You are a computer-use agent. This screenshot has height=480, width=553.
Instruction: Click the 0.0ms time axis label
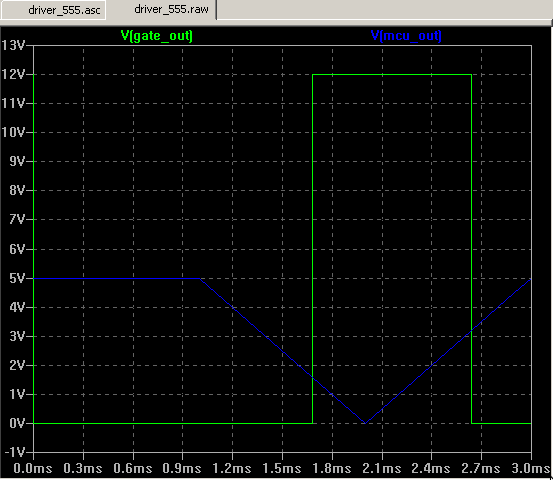pos(33,469)
